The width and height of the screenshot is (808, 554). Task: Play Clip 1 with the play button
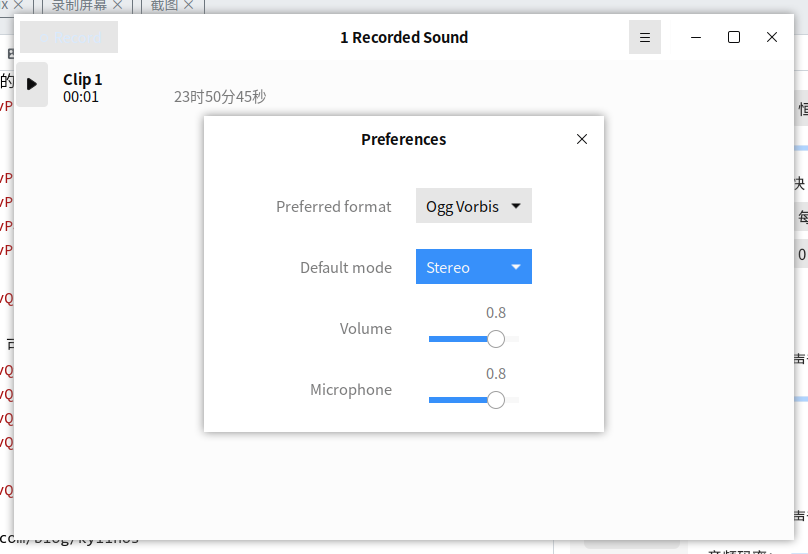32,84
